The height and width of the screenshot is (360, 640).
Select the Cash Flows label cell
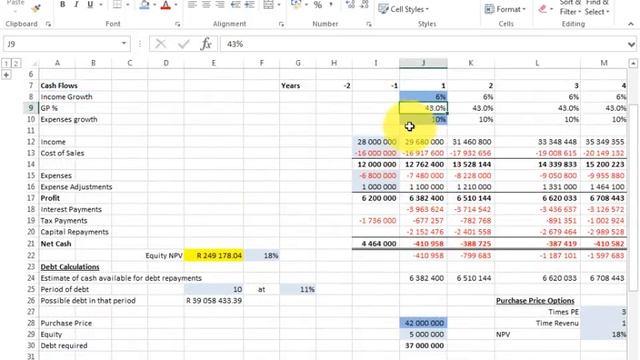click(59, 86)
